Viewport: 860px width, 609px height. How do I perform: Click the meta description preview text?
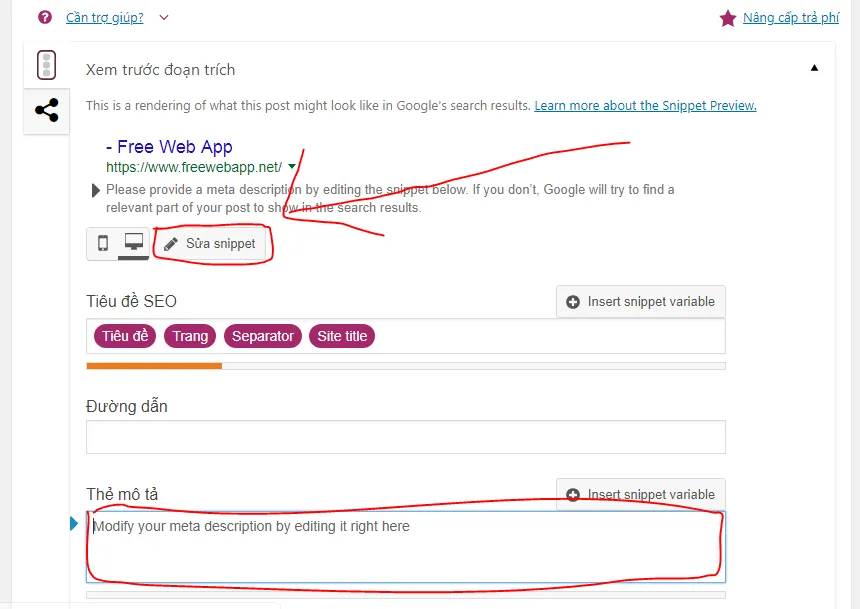click(390, 199)
